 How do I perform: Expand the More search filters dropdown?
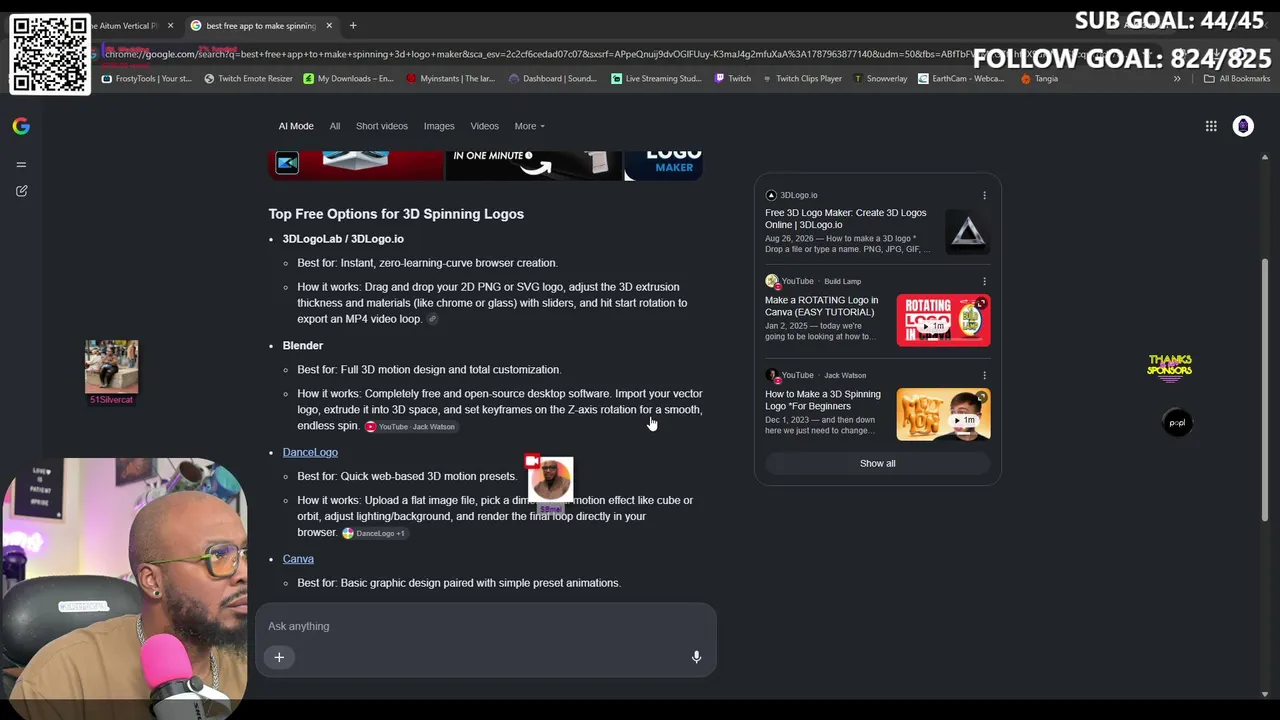(529, 126)
